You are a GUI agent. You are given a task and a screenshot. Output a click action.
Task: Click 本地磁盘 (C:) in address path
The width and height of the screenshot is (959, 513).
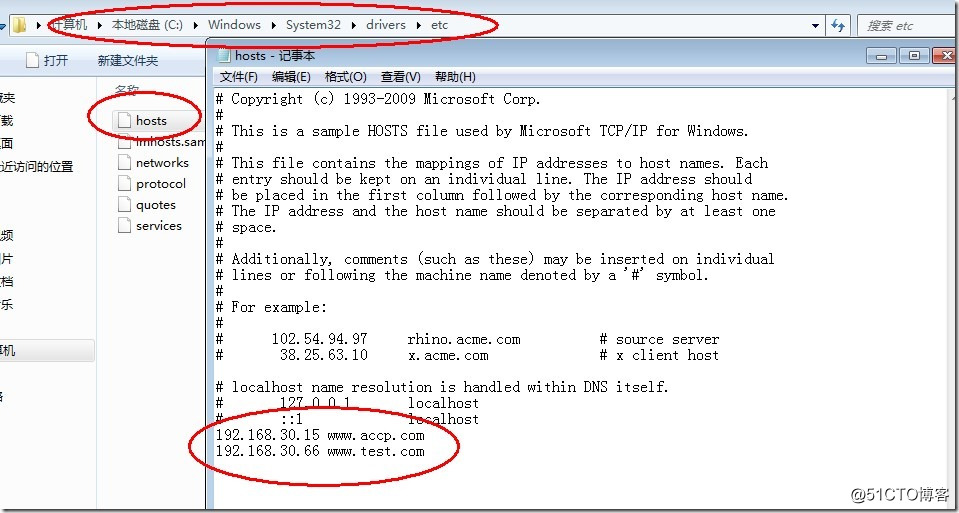pyautogui.click(x=147, y=25)
